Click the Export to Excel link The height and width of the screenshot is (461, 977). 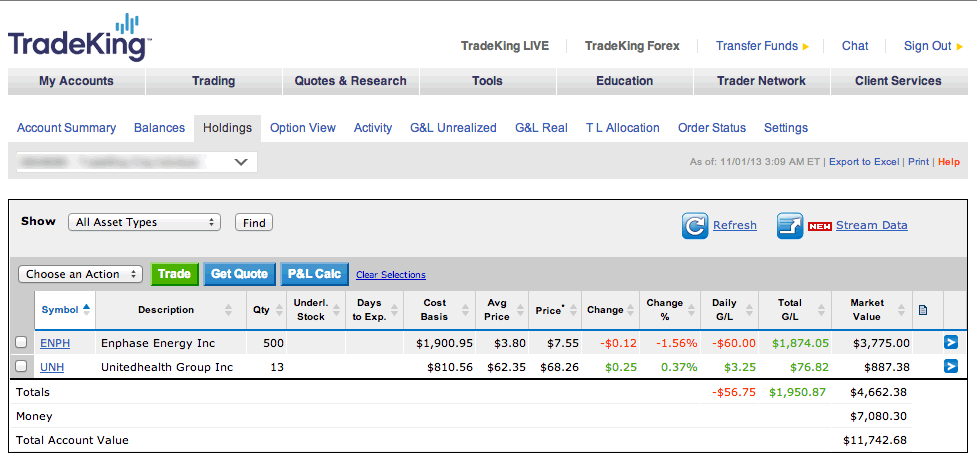tap(864, 162)
